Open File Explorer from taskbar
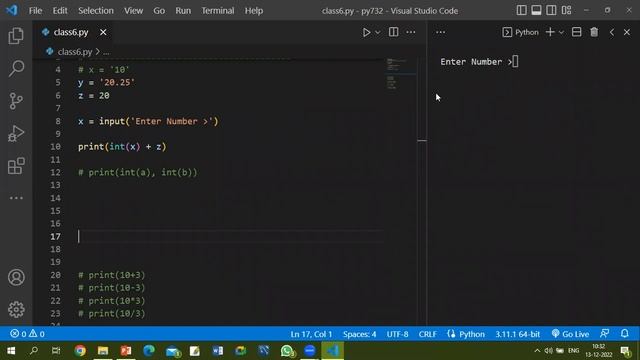Image resolution: width=640 pixels, height=360 pixels. 103,351
